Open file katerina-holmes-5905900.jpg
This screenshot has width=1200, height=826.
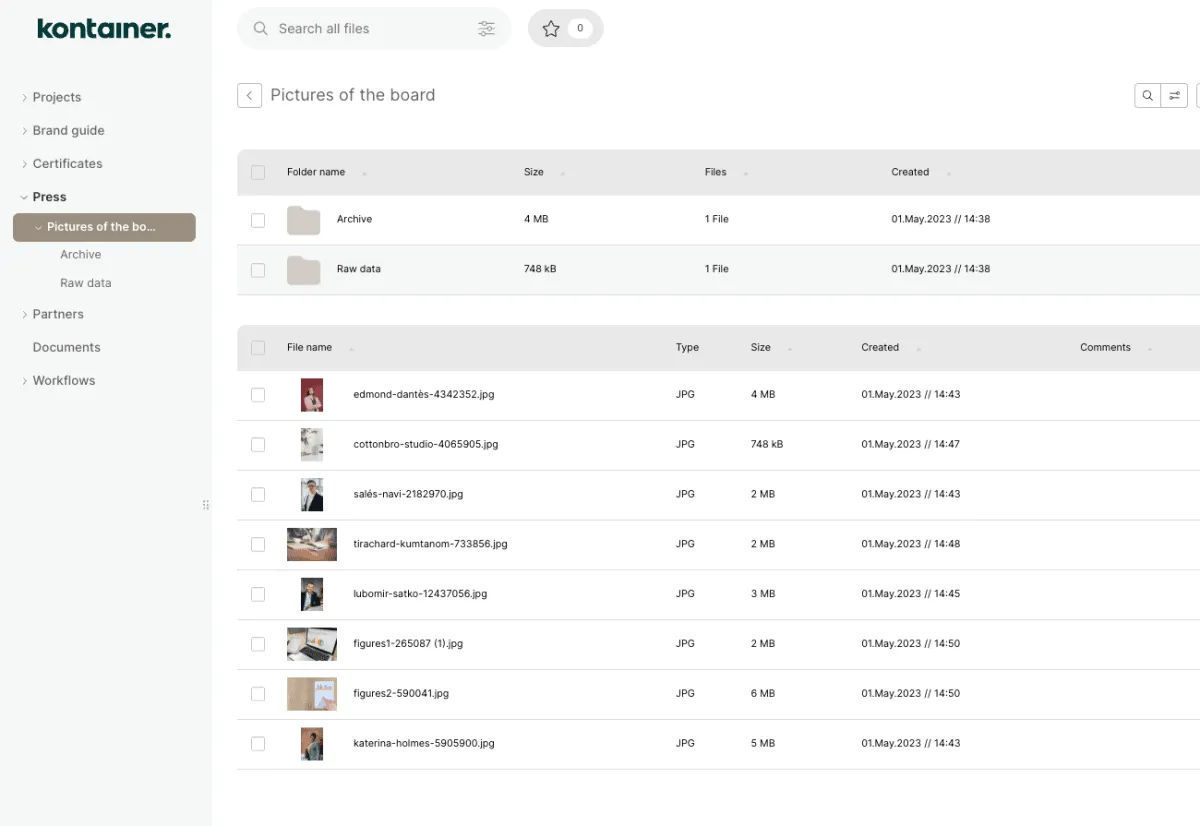[x=424, y=744]
